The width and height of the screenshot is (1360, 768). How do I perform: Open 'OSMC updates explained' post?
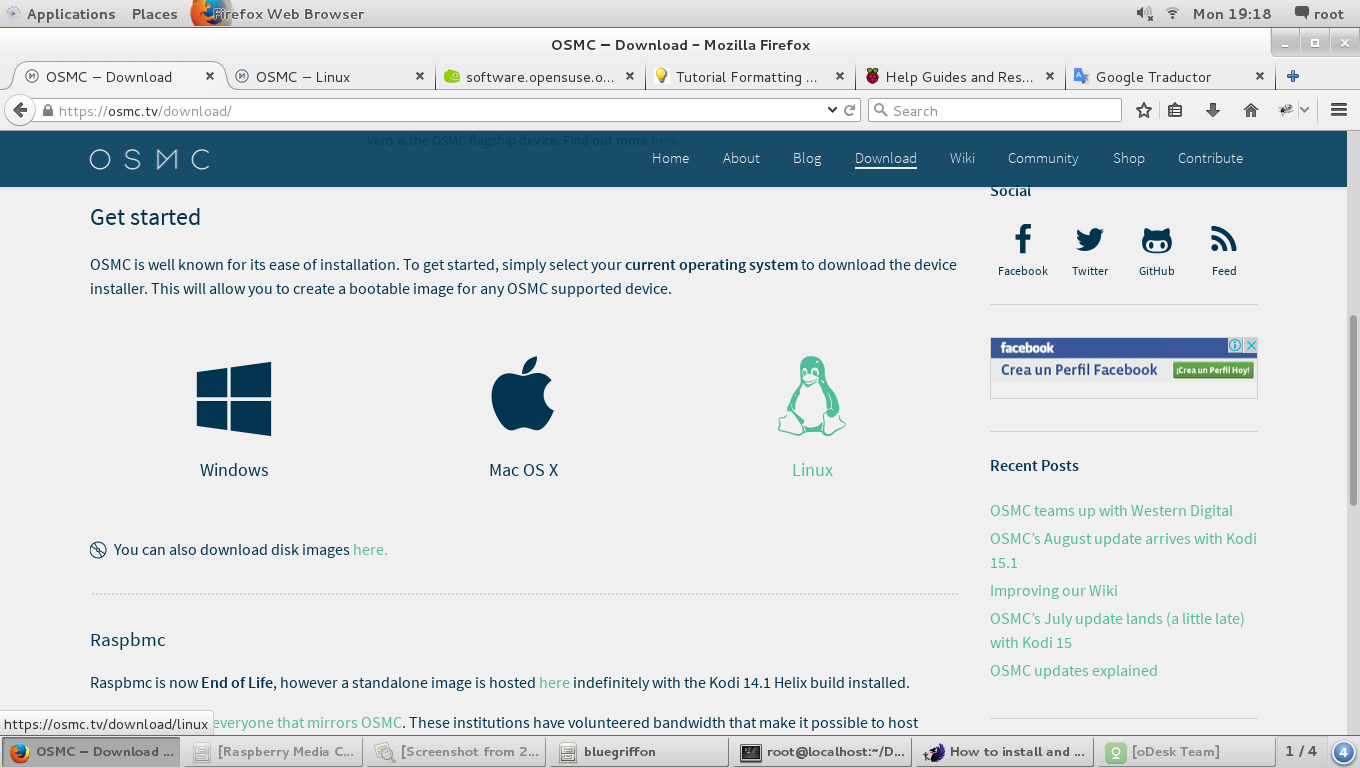click(1073, 670)
